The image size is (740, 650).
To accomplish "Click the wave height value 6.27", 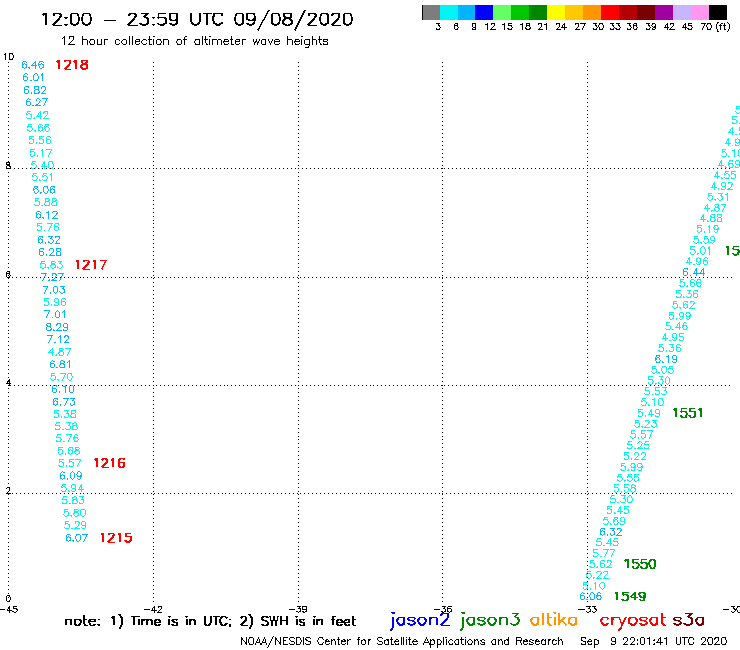I will click(37, 102).
